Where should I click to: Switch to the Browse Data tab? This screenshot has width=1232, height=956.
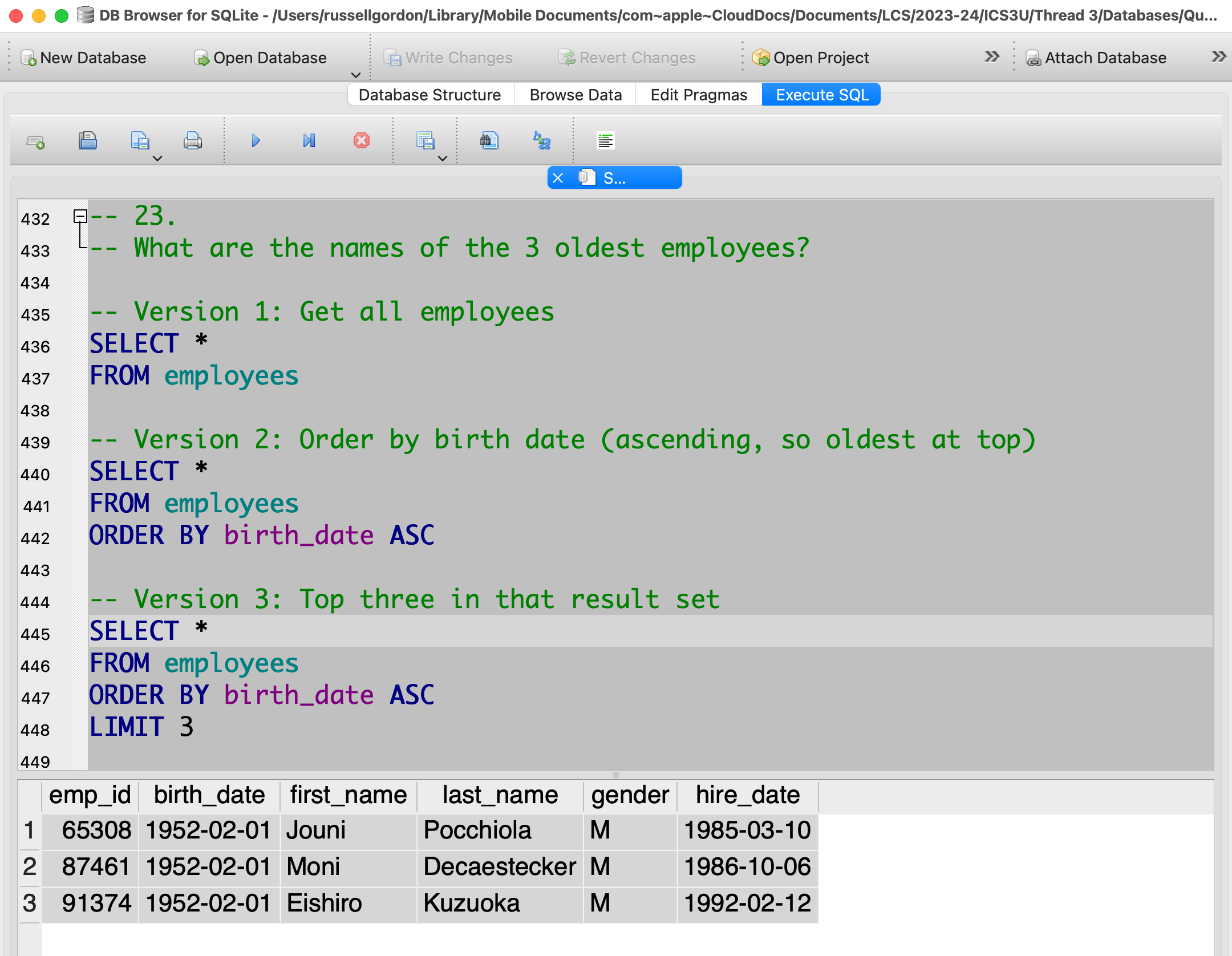point(575,95)
